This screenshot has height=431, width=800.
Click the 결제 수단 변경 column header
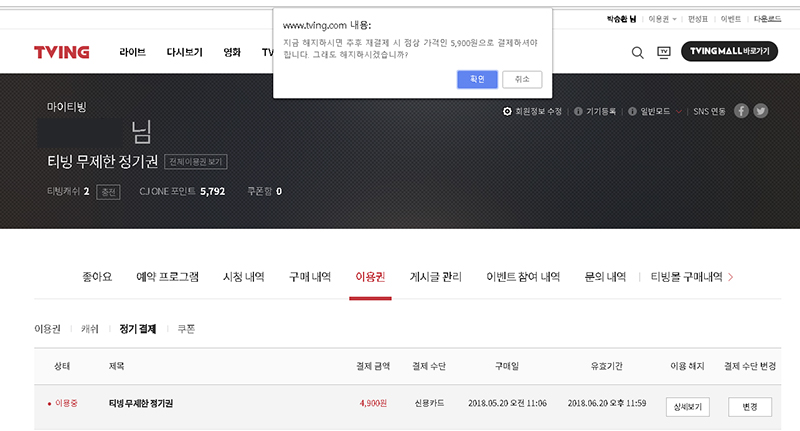tap(749, 366)
